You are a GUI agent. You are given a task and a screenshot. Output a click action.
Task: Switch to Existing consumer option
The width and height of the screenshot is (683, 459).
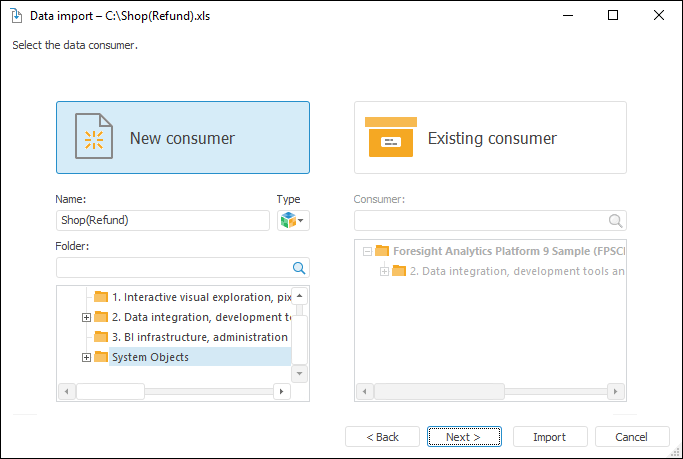point(490,138)
